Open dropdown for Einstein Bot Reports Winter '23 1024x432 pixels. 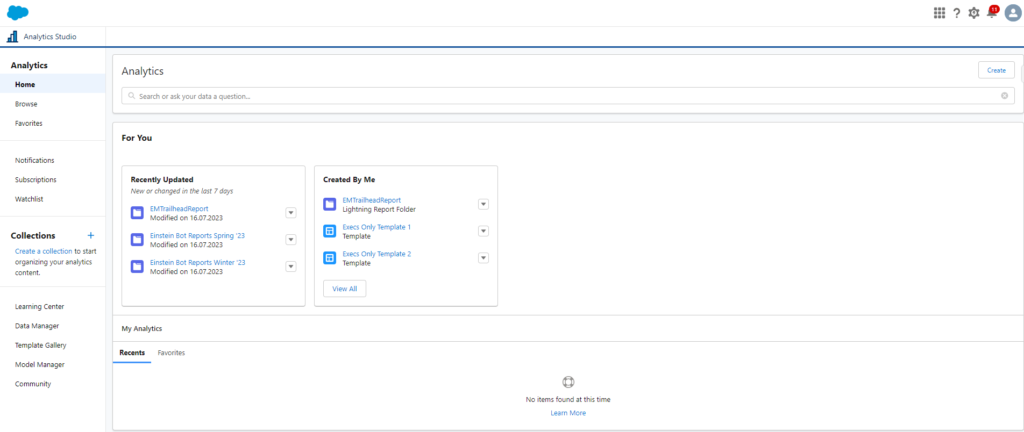click(291, 266)
